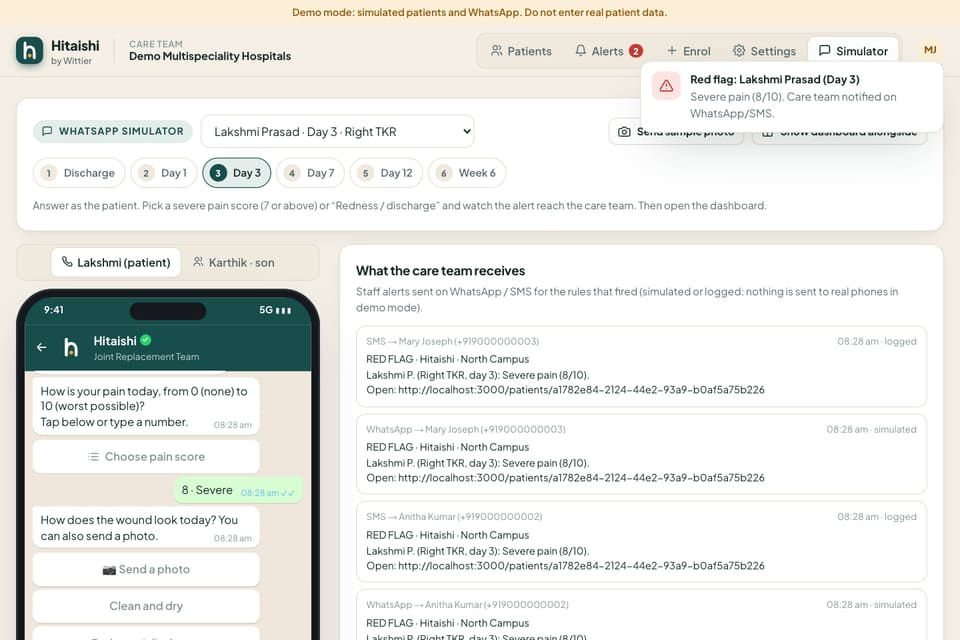Open the Alerts page
Viewport: 960px width, 640px height.
[609, 51]
